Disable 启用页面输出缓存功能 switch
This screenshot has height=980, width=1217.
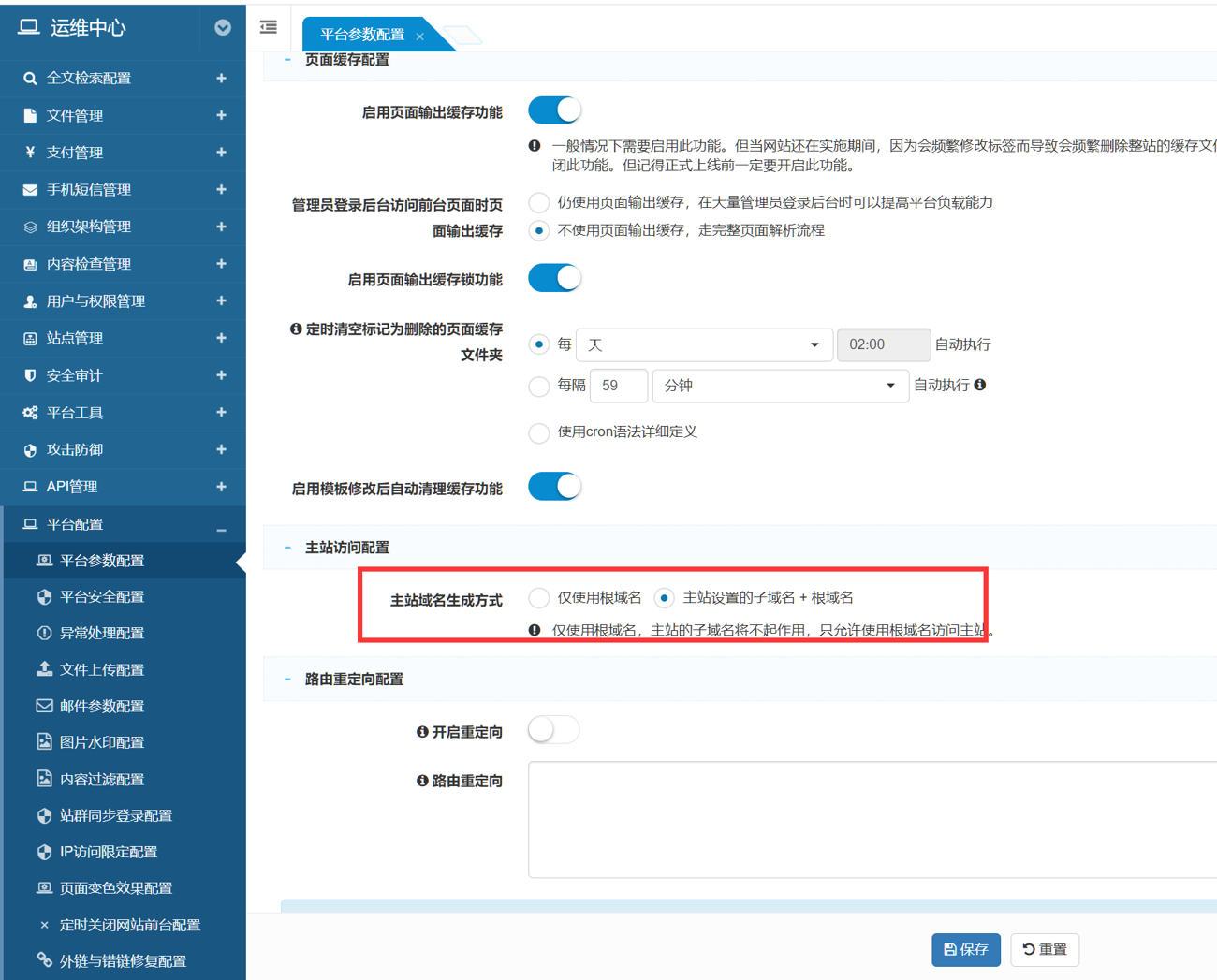coord(554,110)
